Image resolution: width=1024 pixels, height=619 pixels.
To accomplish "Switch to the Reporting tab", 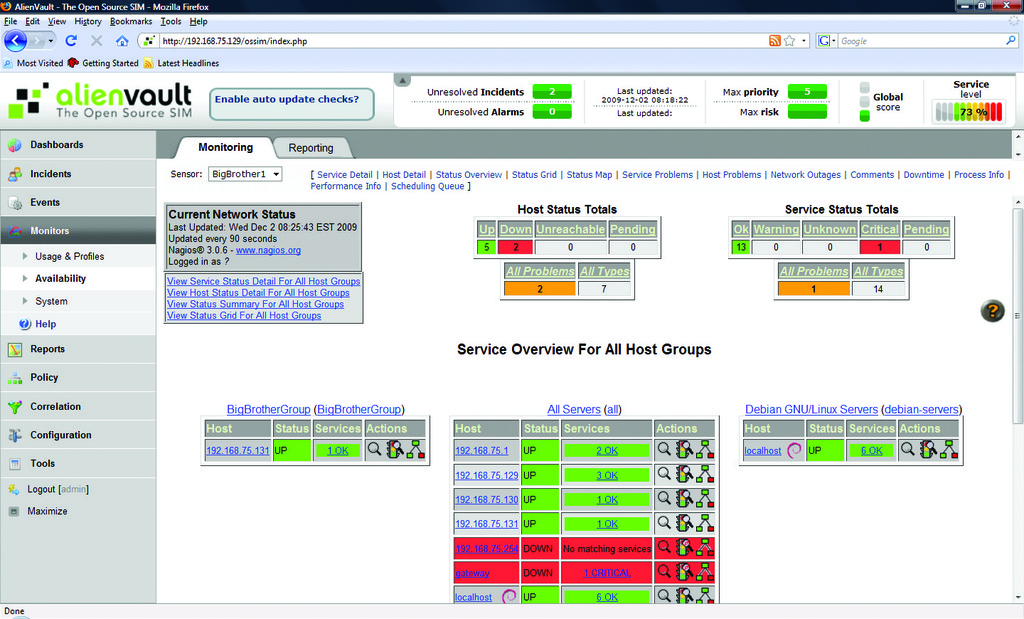I will click(x=311, y=148).
